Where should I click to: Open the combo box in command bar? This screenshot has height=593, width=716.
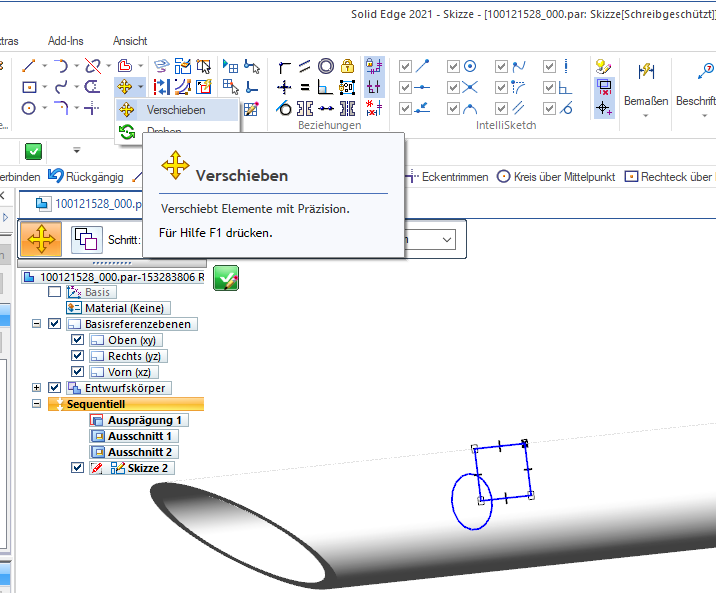(447, 240)
